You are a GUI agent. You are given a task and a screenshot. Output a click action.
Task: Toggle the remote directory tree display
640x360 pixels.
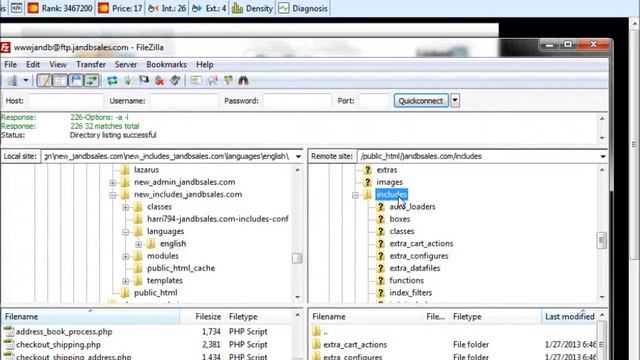(76, 80)
